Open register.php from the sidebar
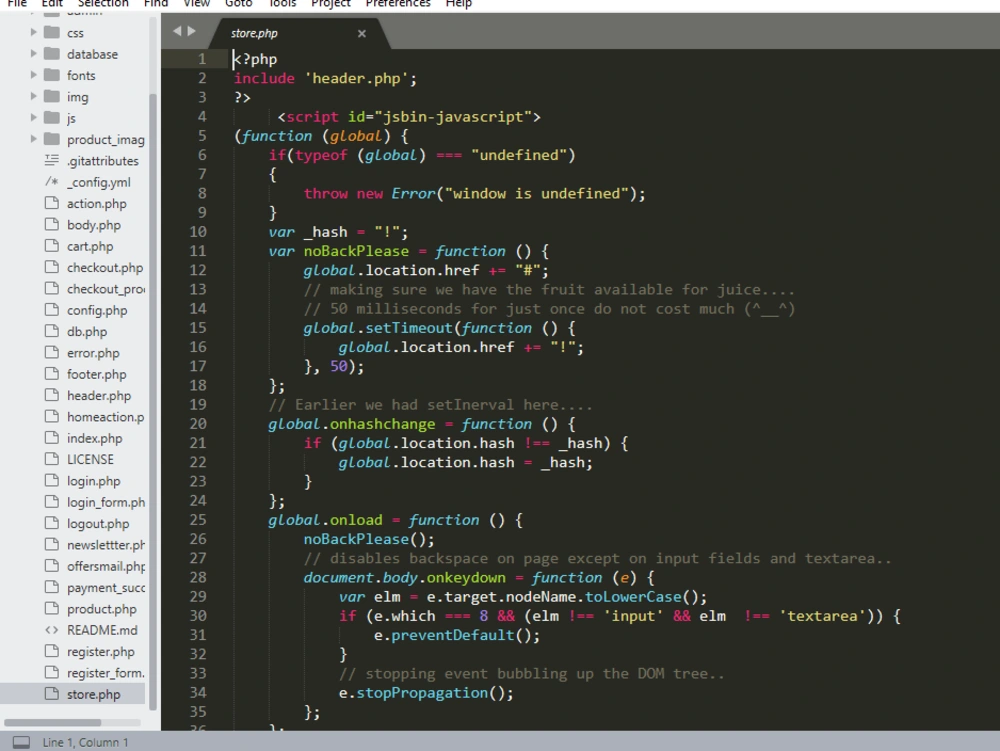The image size is (1000, 751). click(101, 652)
